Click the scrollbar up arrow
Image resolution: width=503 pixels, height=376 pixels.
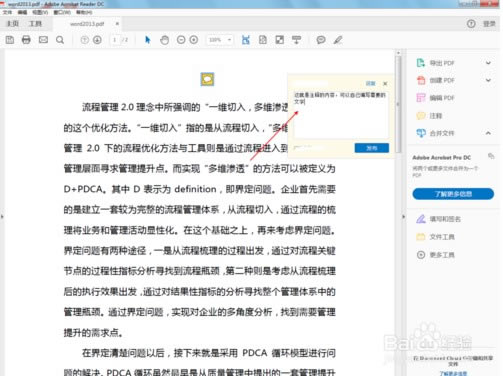398,53
